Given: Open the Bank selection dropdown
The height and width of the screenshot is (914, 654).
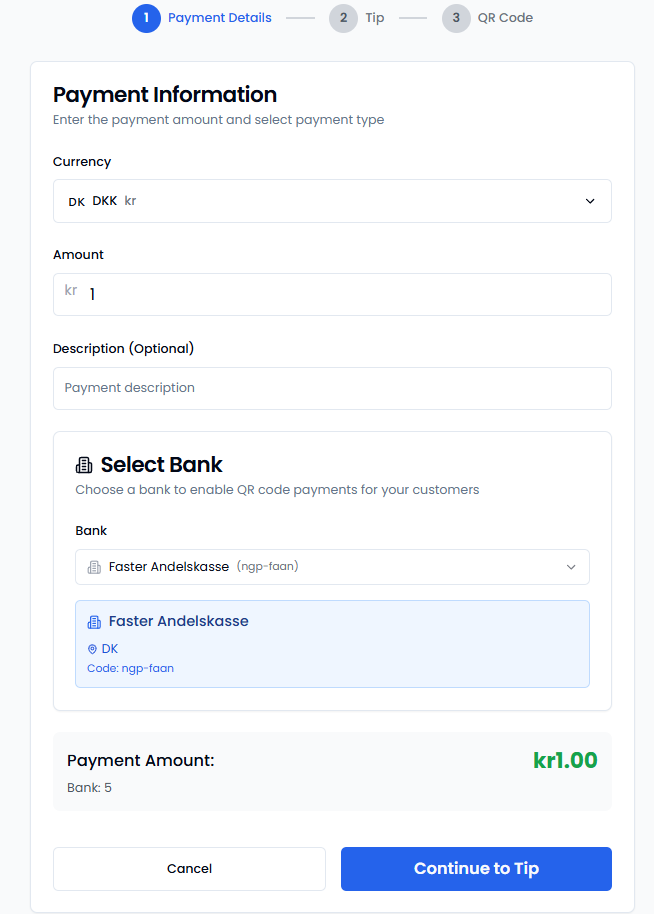Looking at the screenshot, I should tap(332, 567).
